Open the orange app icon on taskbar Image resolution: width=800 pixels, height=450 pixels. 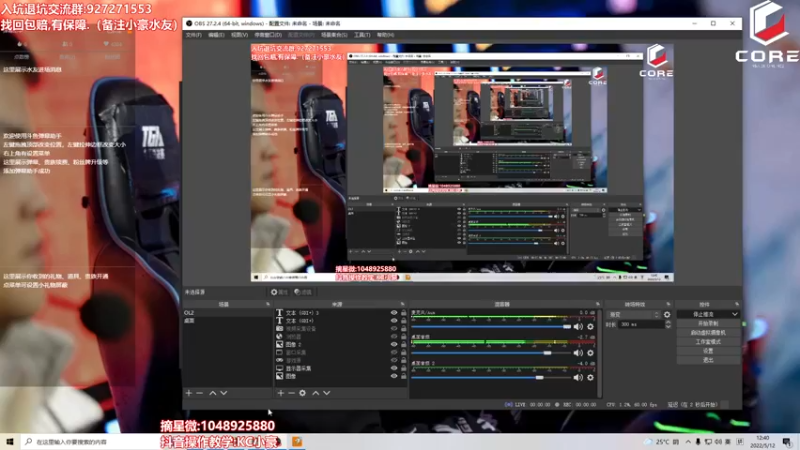(x=297, y=441)
